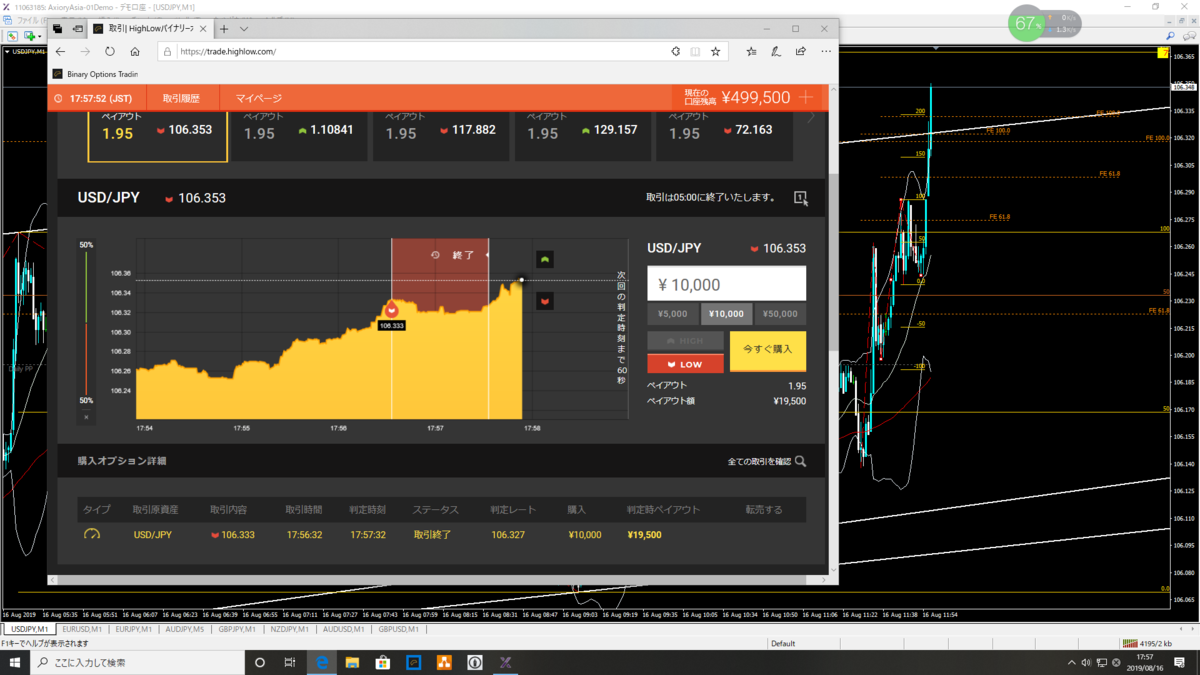Open the browser home page
Image resolution: width=1200 pixels, height=675 pixels.
[135, 51]
